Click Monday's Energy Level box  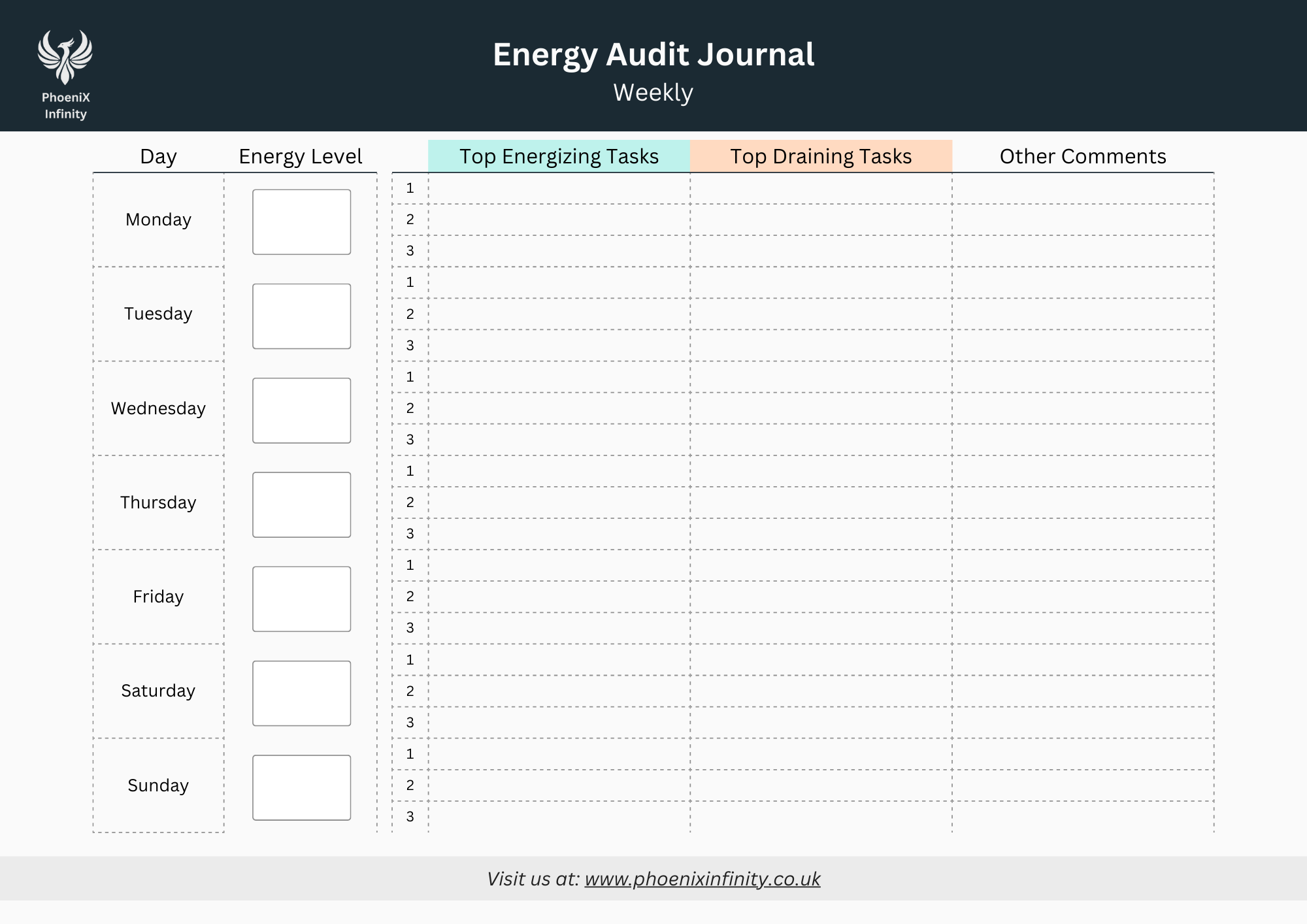(x=301, y=222)
